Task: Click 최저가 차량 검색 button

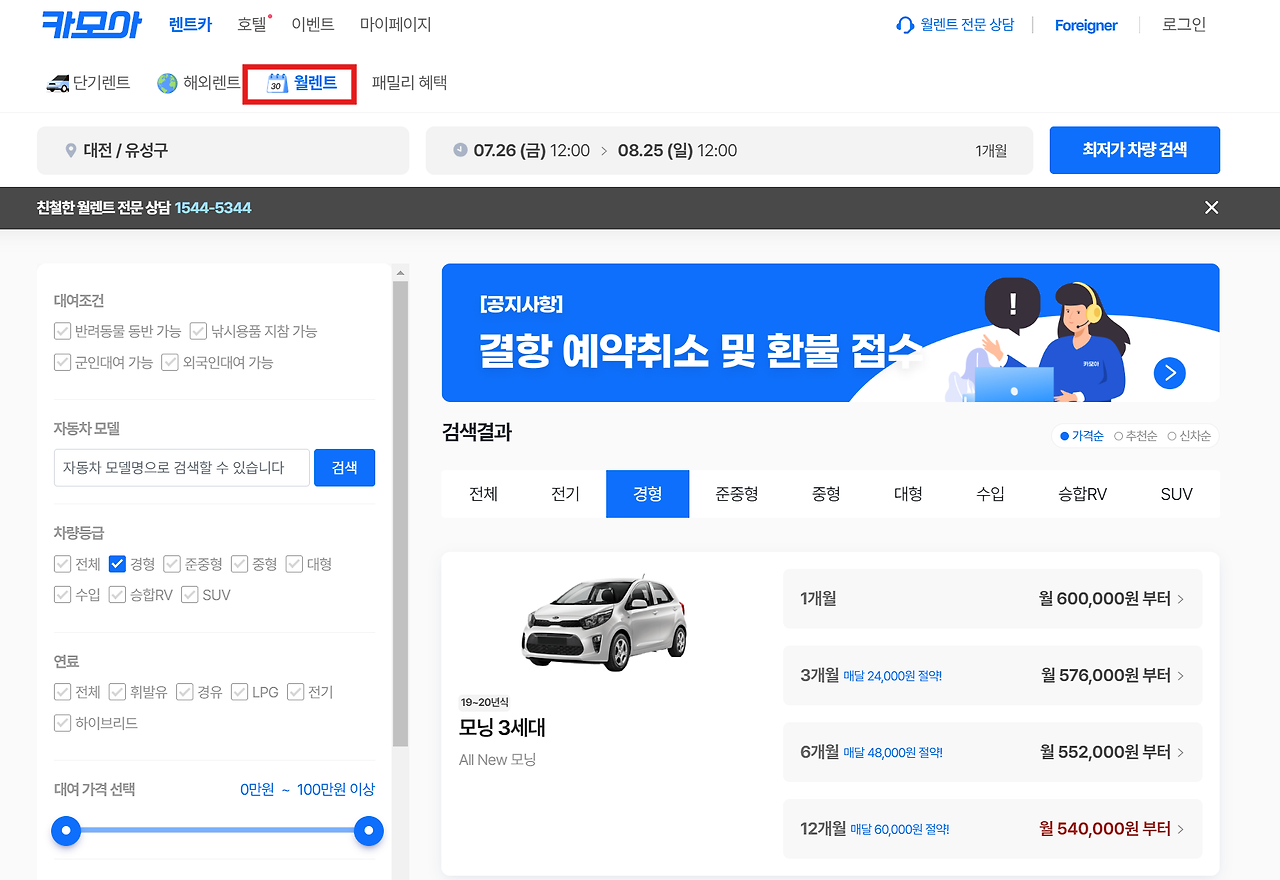Action: tap(1135, 150)
